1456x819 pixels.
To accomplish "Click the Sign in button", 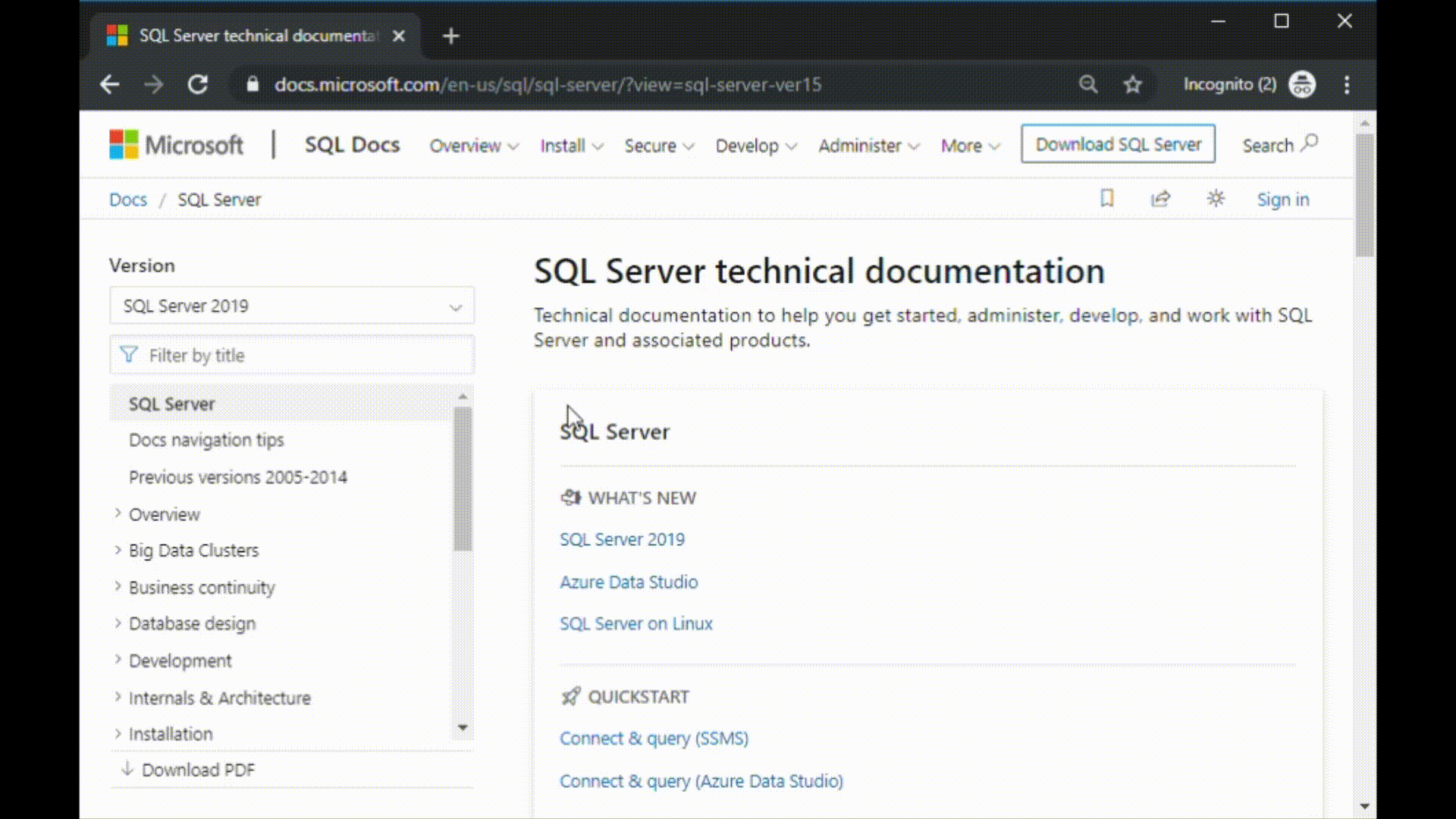I will point(1283,199).
